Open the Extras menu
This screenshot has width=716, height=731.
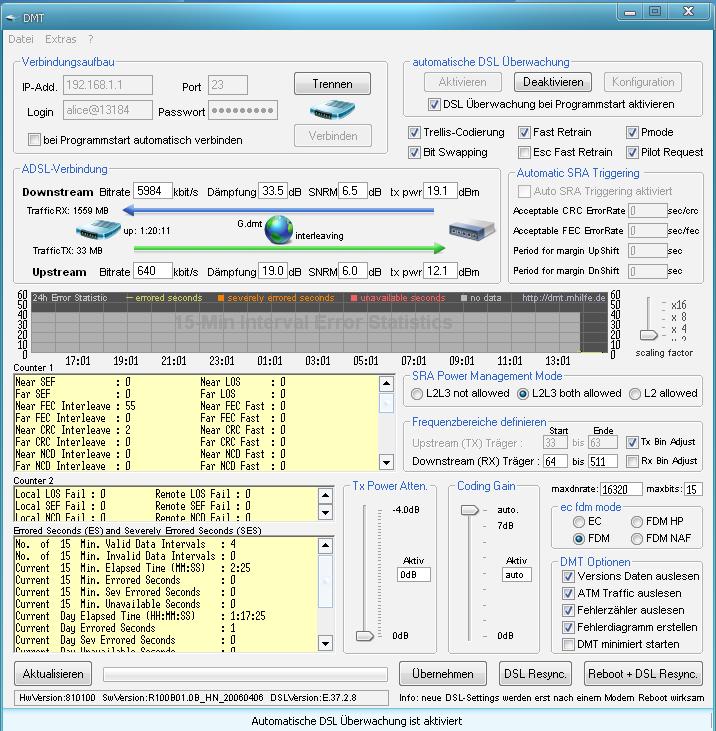pos(61,39)
